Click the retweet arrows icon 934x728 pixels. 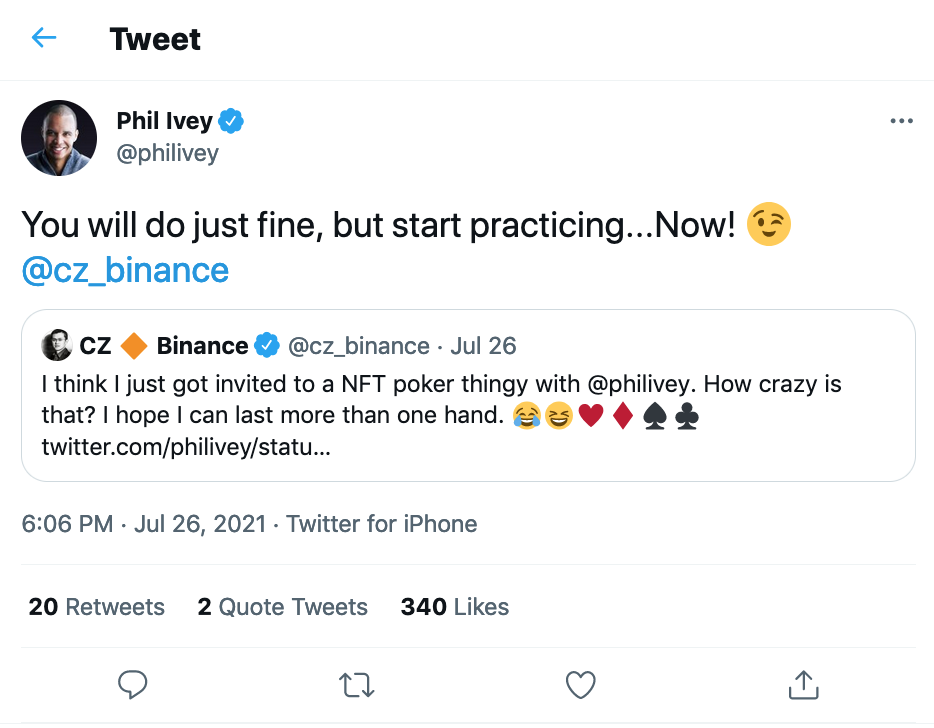(x=356, y=685)
